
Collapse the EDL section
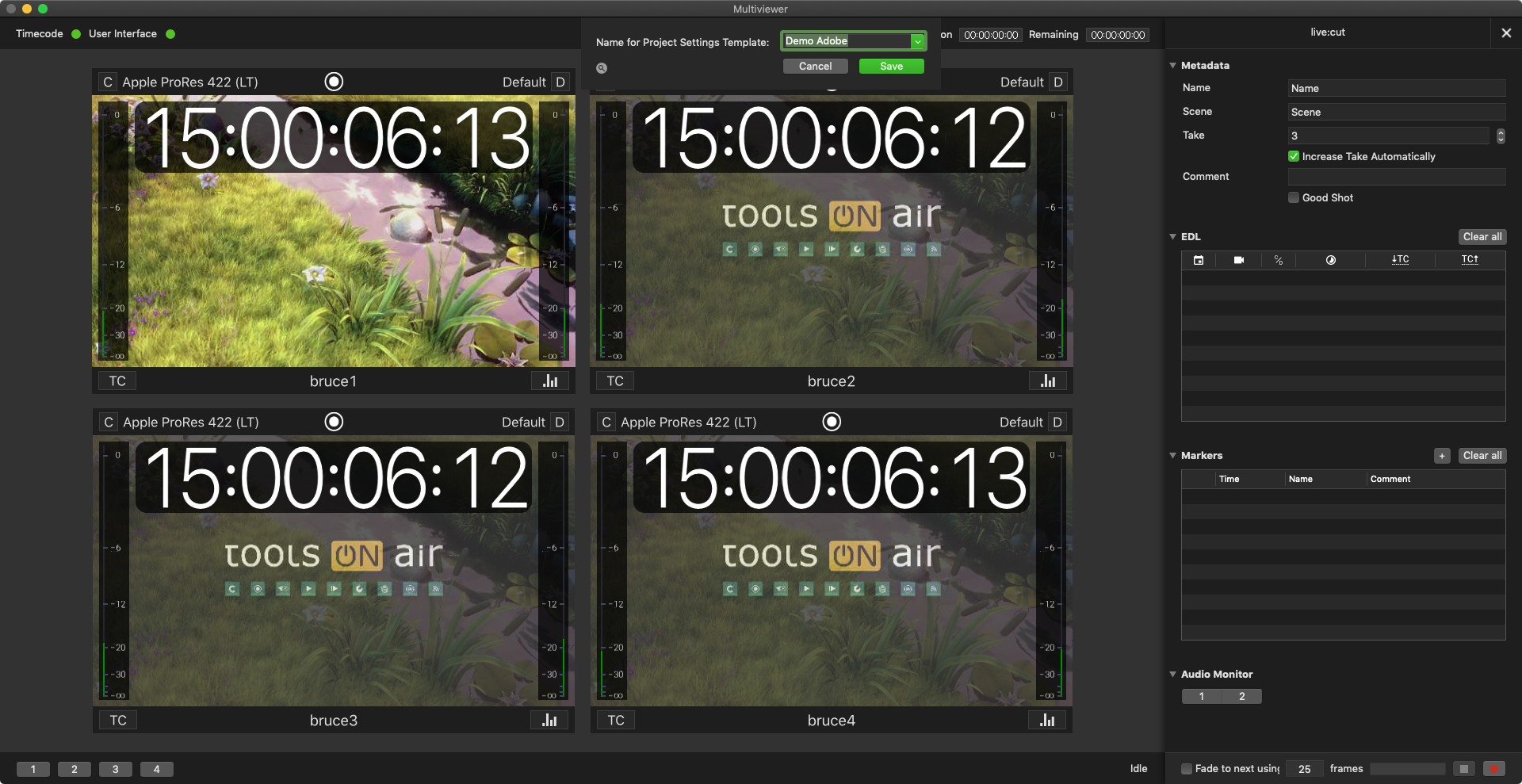tap(1173, 236)
